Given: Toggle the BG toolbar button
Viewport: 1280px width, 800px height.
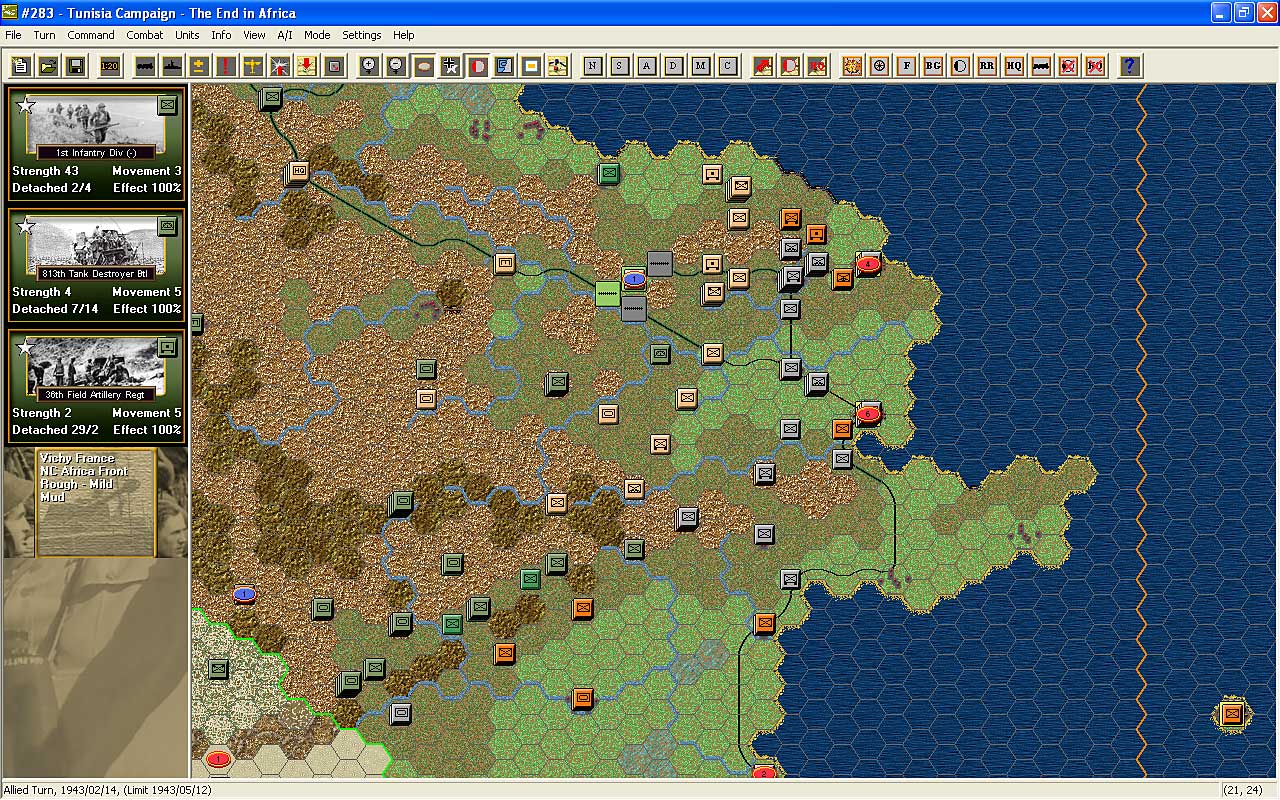Looking at the screenshot, I should 933,66.
